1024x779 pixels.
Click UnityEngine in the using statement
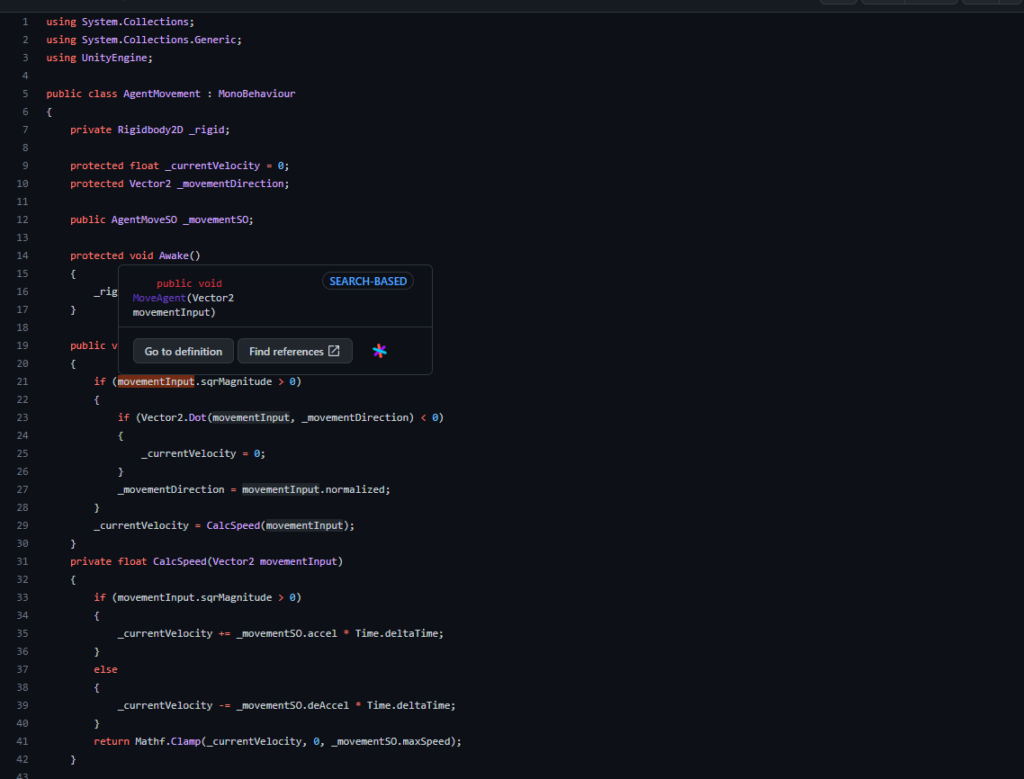(114, 57)
